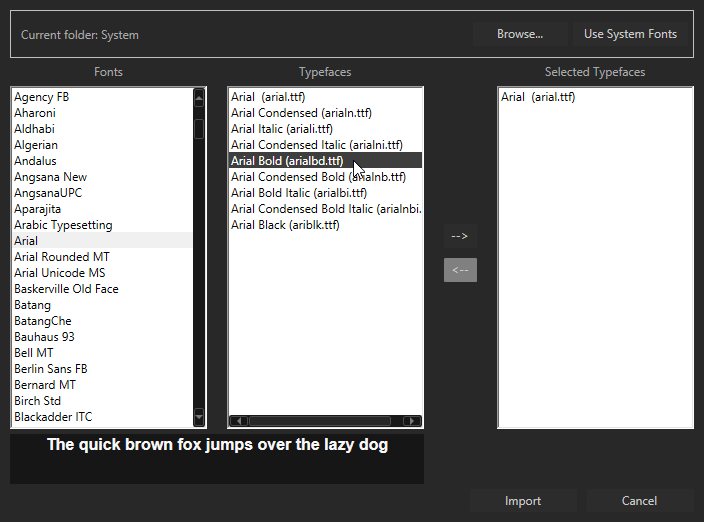Screen dimensions: 704x522
Task: Click Use System Fonts button
Action: [630, 34]
